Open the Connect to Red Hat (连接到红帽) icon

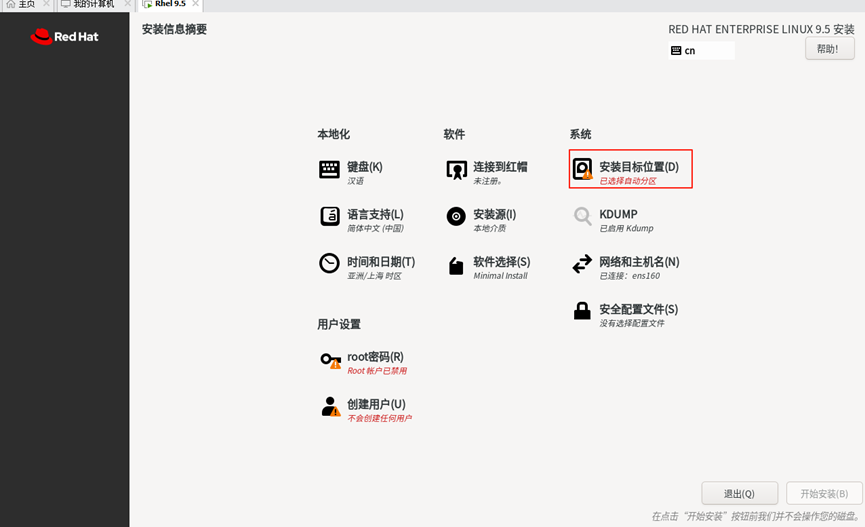coord(456,170)
